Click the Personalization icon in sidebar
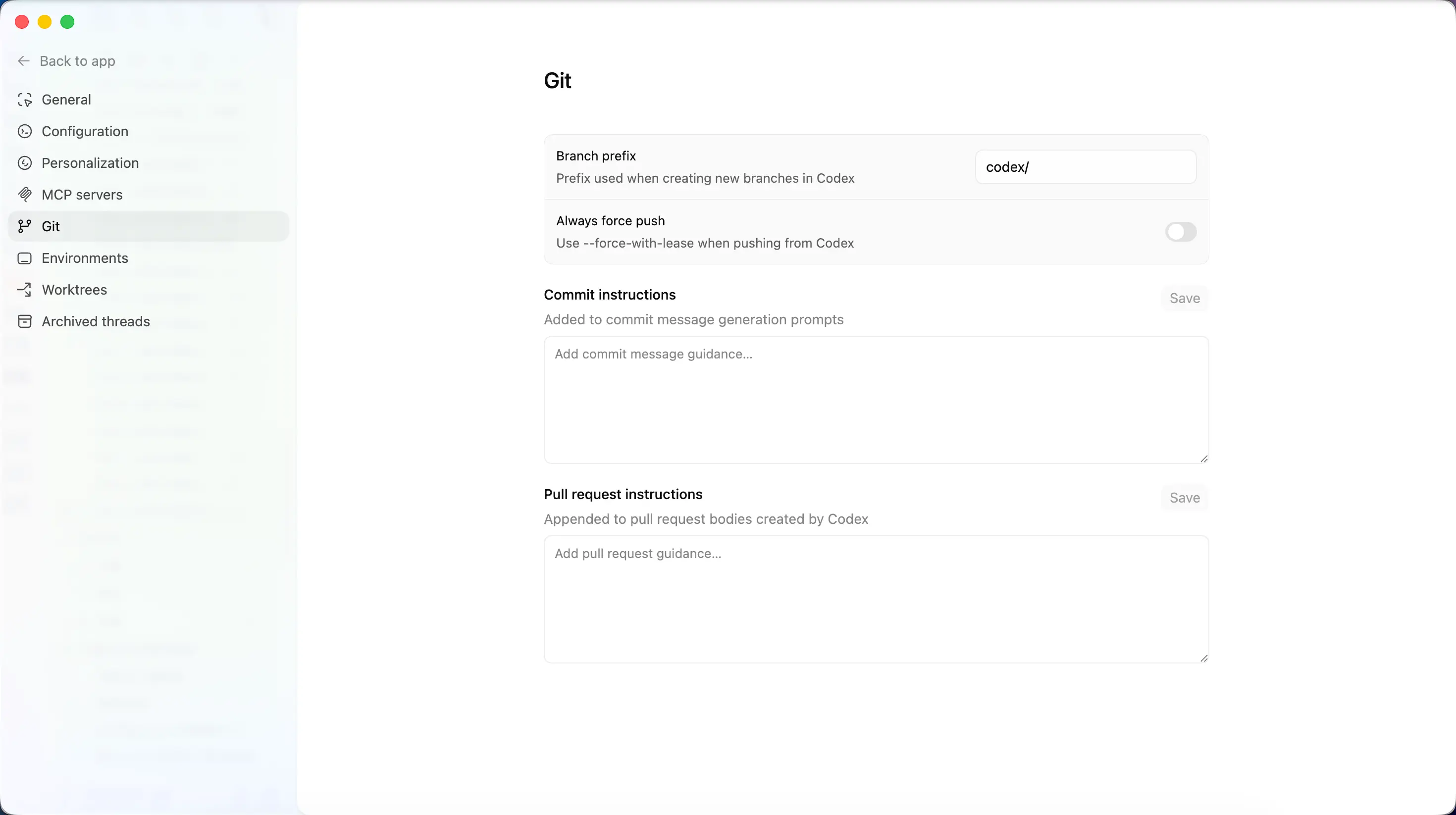Viewport: 1456px width, 815px height. 24,163
